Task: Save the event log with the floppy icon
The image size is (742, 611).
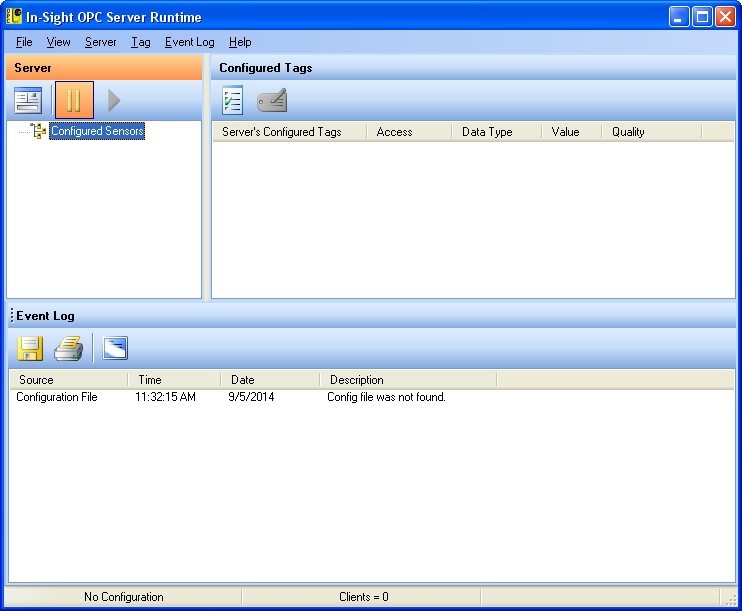Action: pyautogui.click(x=30, y=349)
